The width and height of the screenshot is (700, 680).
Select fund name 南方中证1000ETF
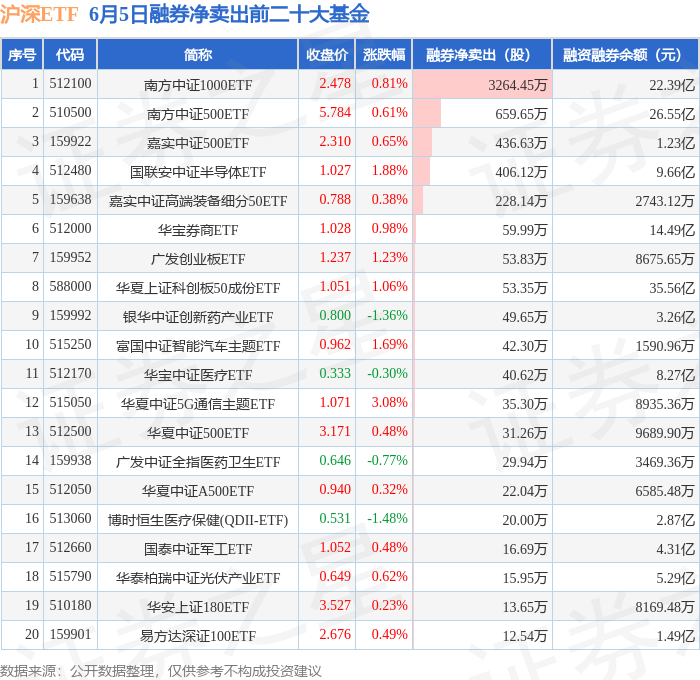[x=198, y=85]
